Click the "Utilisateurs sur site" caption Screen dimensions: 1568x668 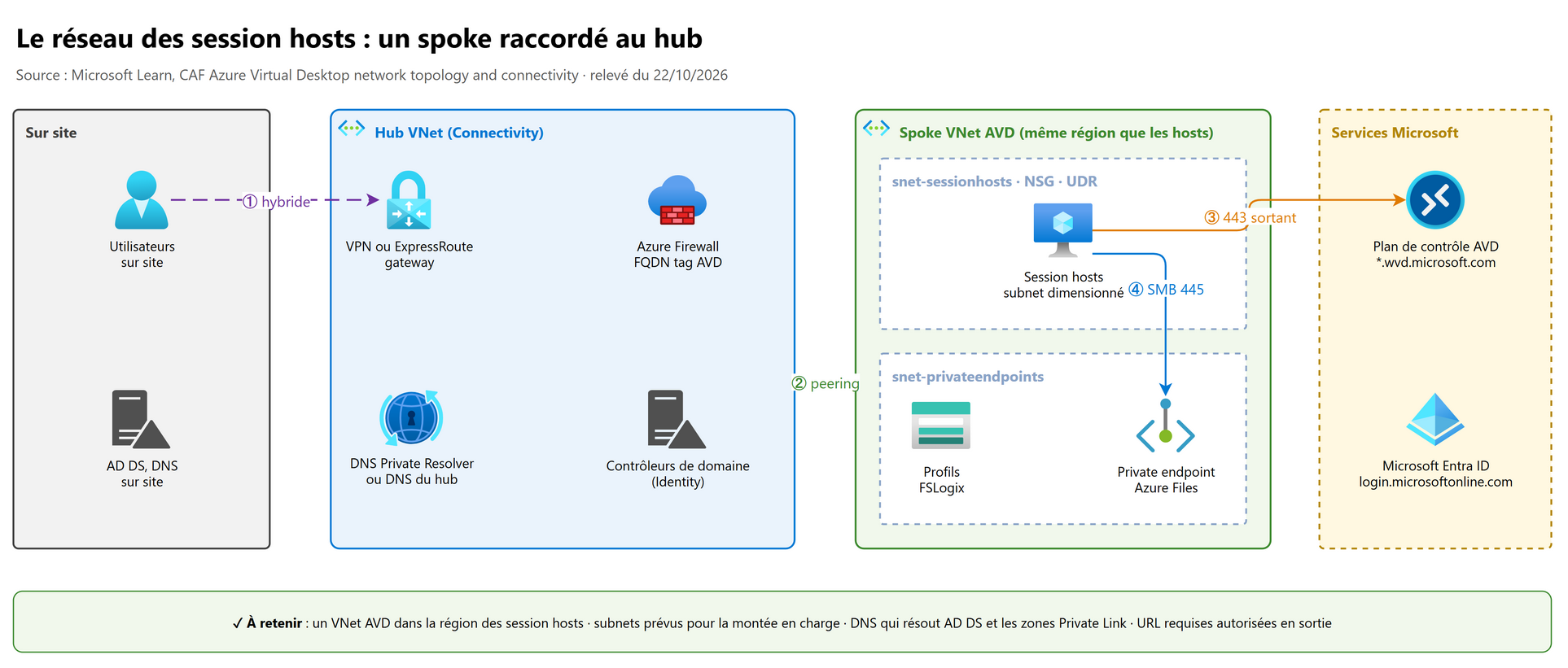pyautogui.click(x=142, y=254)
